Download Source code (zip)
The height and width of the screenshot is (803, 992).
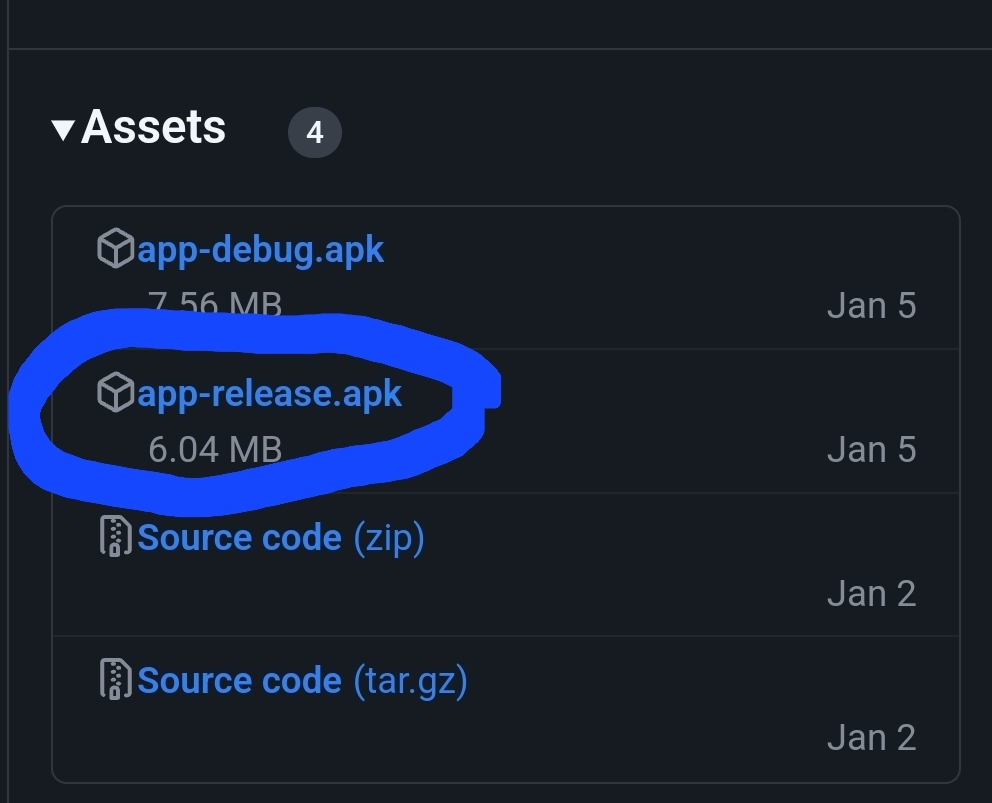point(280,538)
